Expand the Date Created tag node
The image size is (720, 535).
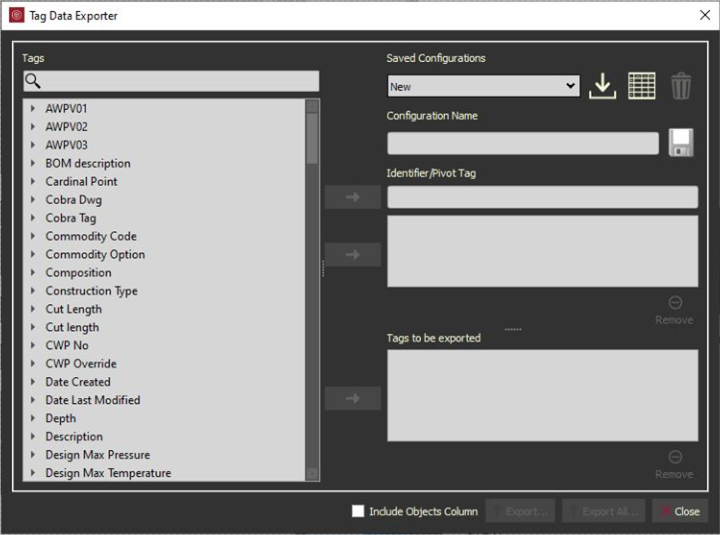coord(33,382)
